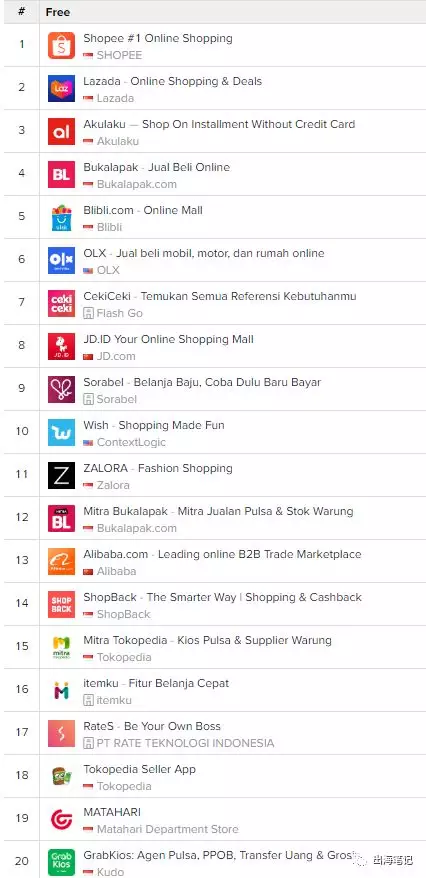Click the OLX blue app icon
The height and width of the screenshot is (878, 426).
click(61, 260)
